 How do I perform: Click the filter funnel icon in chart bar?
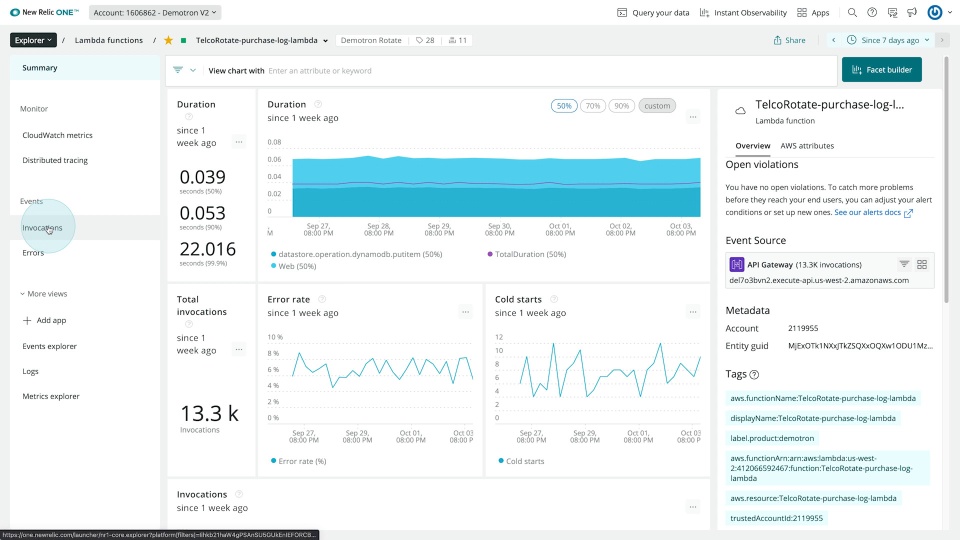click(178, 70)
